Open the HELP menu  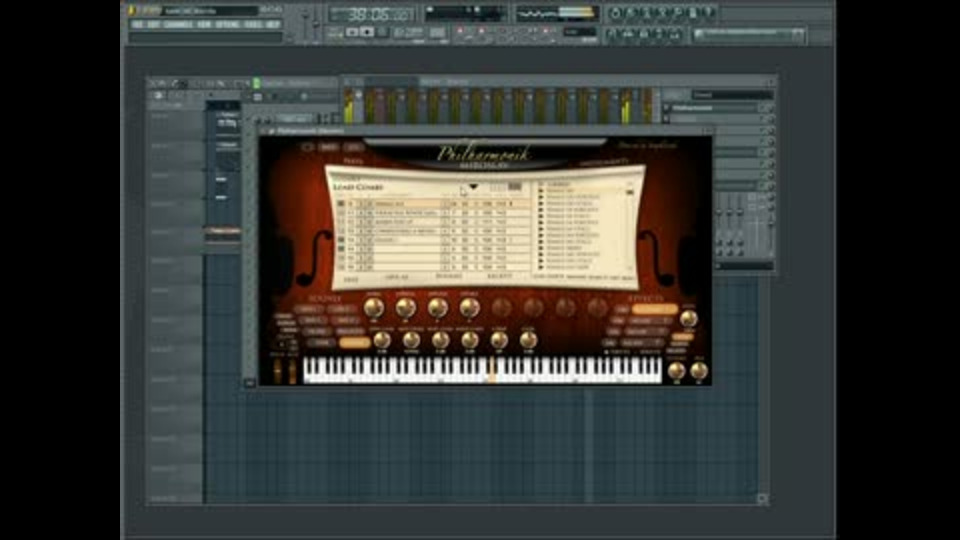coord(273,24)
